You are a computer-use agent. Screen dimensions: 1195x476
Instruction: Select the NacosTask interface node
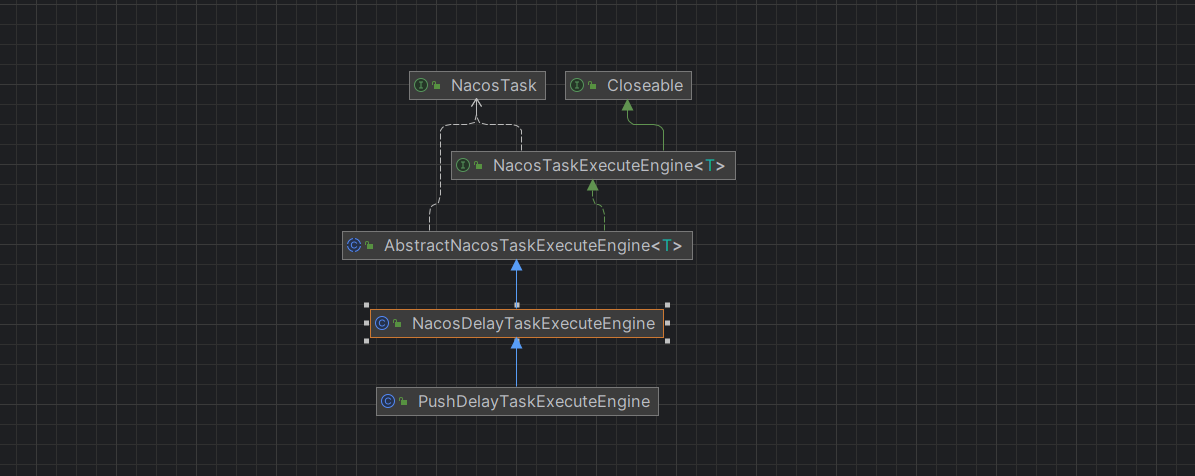[x=477, y=85]
